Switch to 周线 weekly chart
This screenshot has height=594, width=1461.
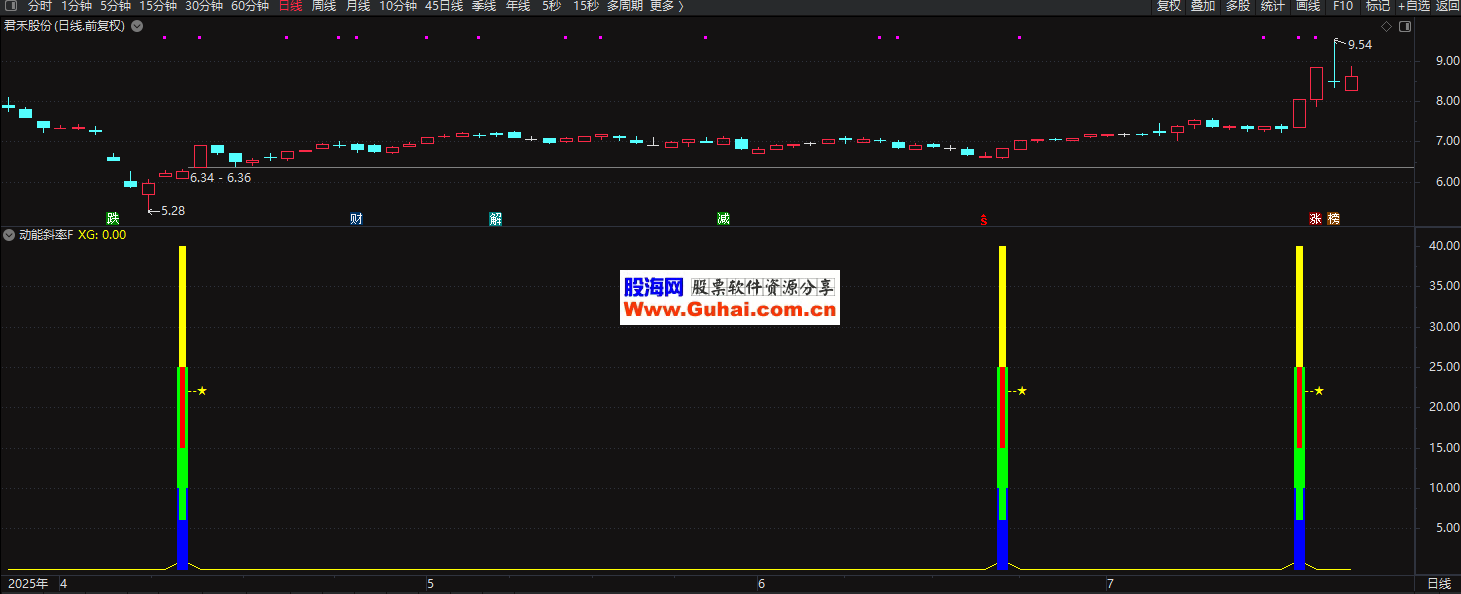(324, 6)
